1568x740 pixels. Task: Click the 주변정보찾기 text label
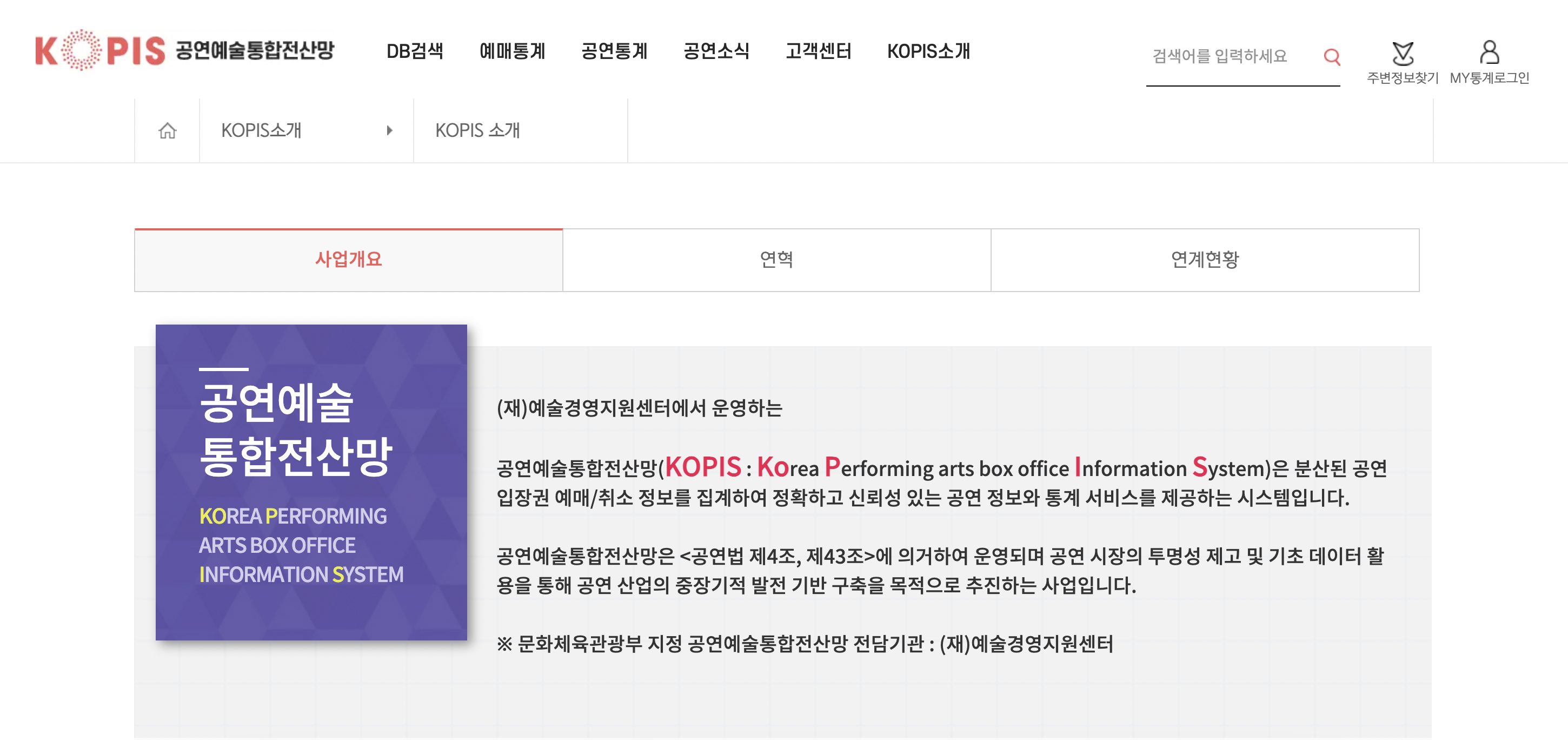(x=1403, y=78)
